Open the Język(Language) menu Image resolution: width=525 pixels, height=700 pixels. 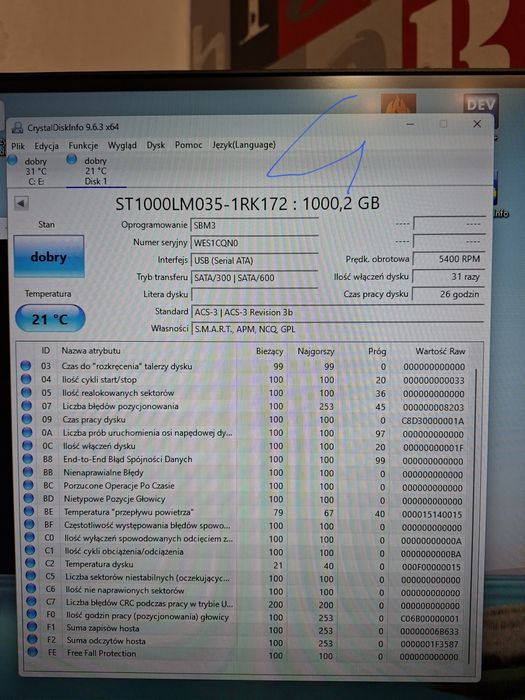244,145
